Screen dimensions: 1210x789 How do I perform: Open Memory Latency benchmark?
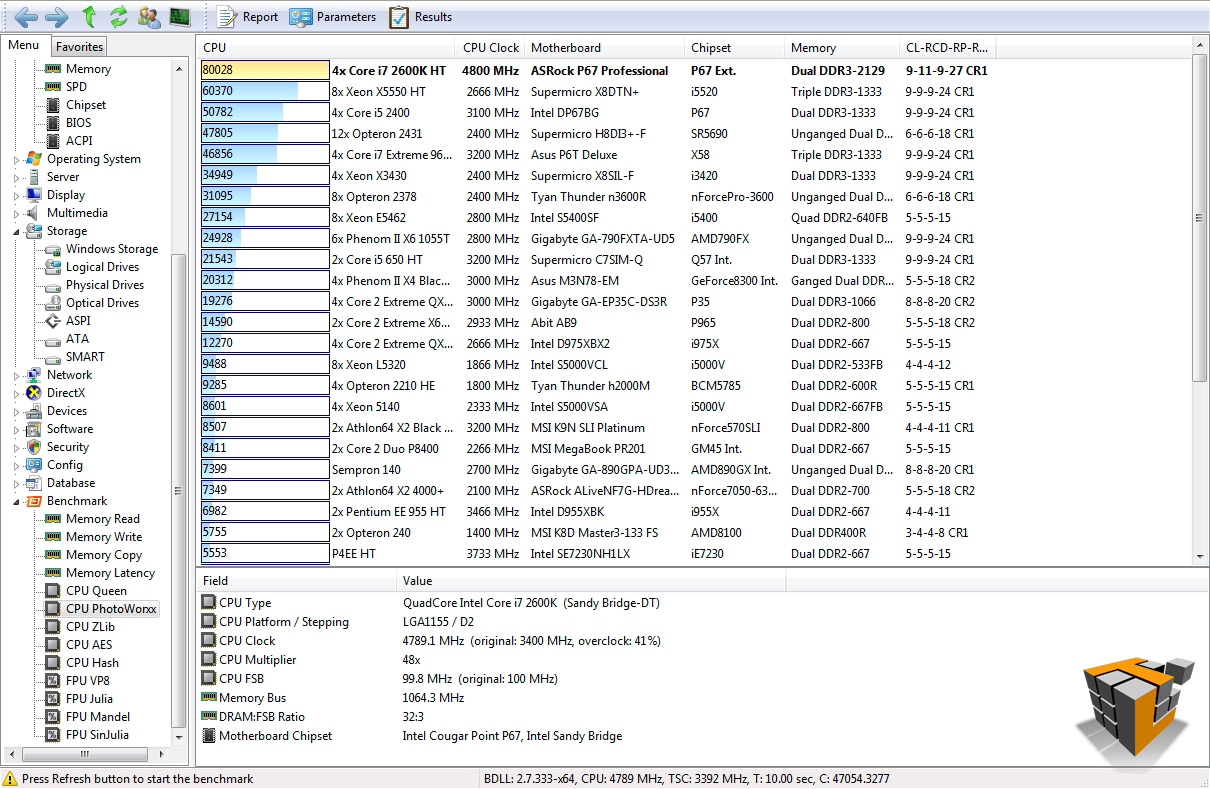110,573
